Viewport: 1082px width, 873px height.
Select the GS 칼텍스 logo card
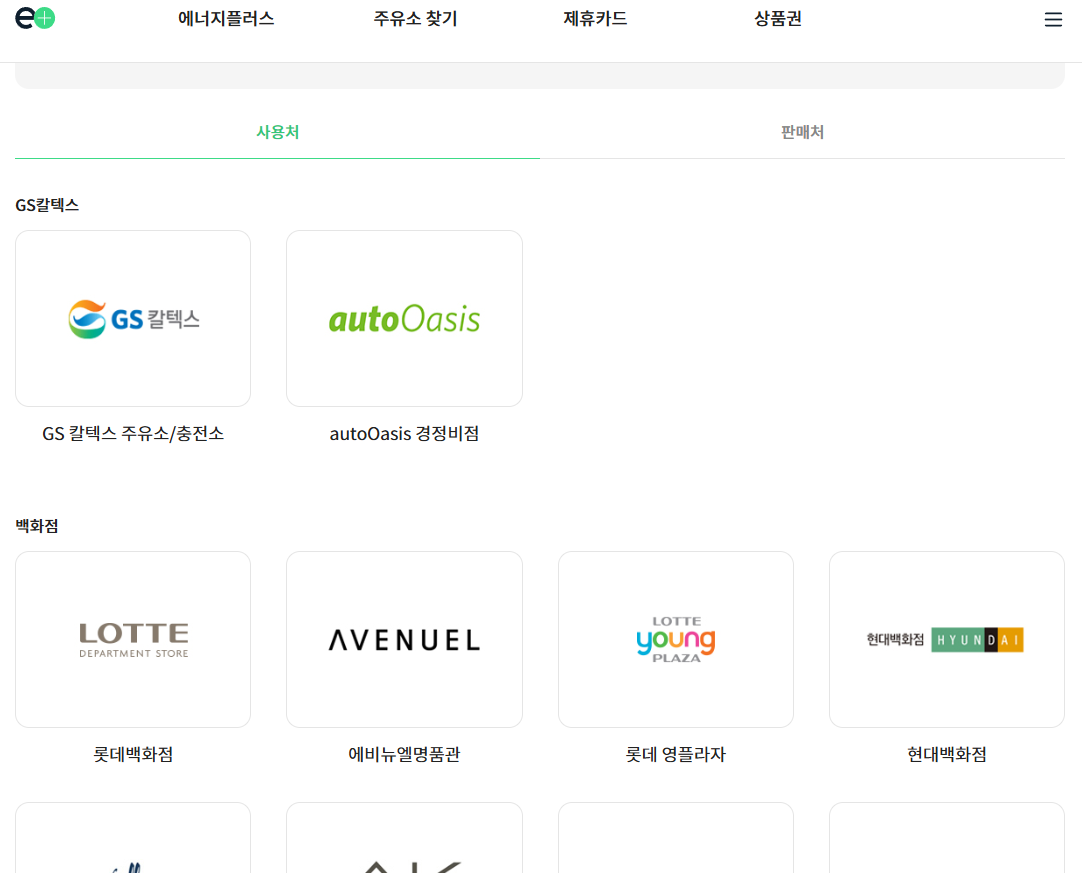coord(133,319)
